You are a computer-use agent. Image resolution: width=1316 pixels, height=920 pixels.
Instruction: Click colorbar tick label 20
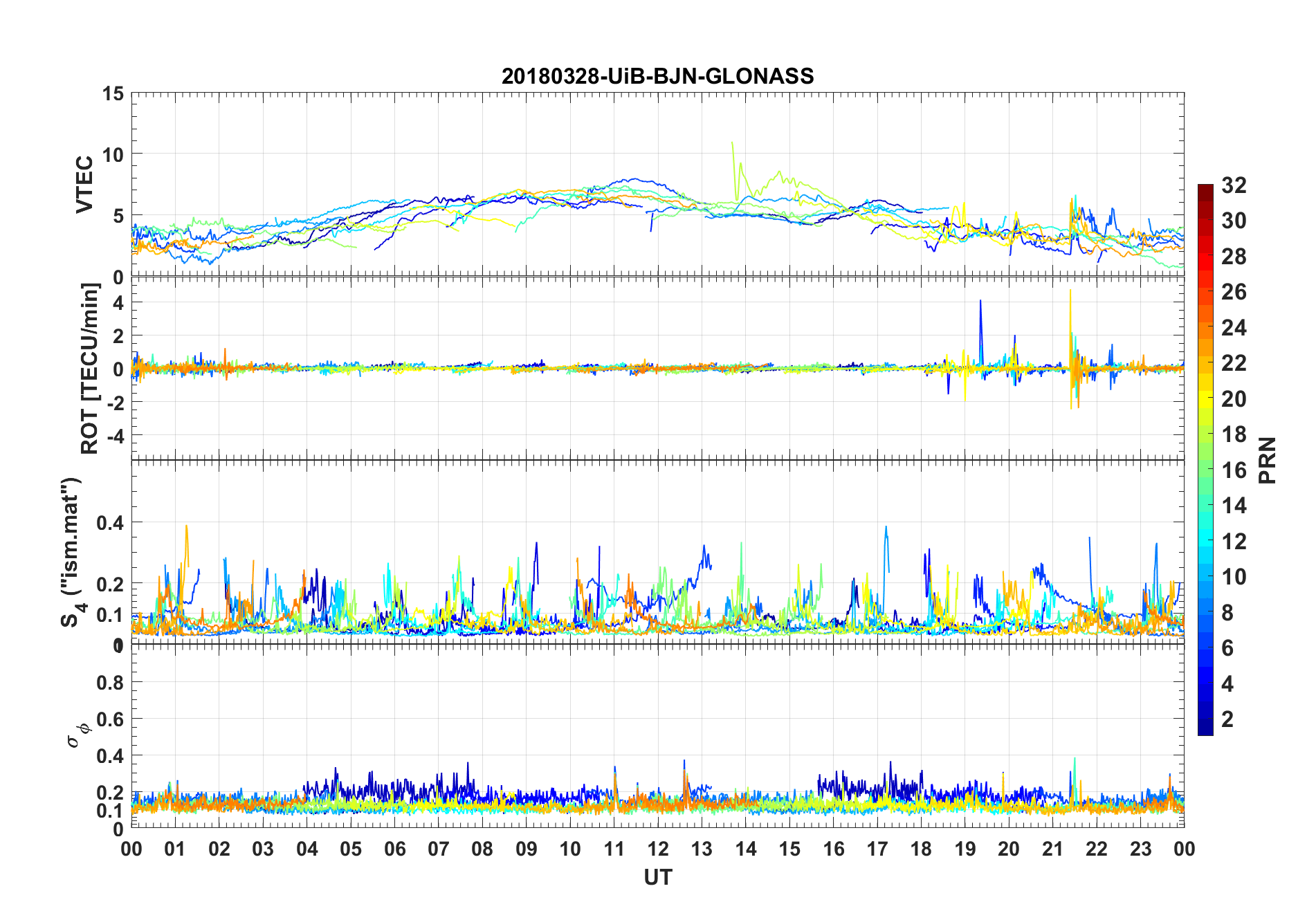coord(1234,399)
